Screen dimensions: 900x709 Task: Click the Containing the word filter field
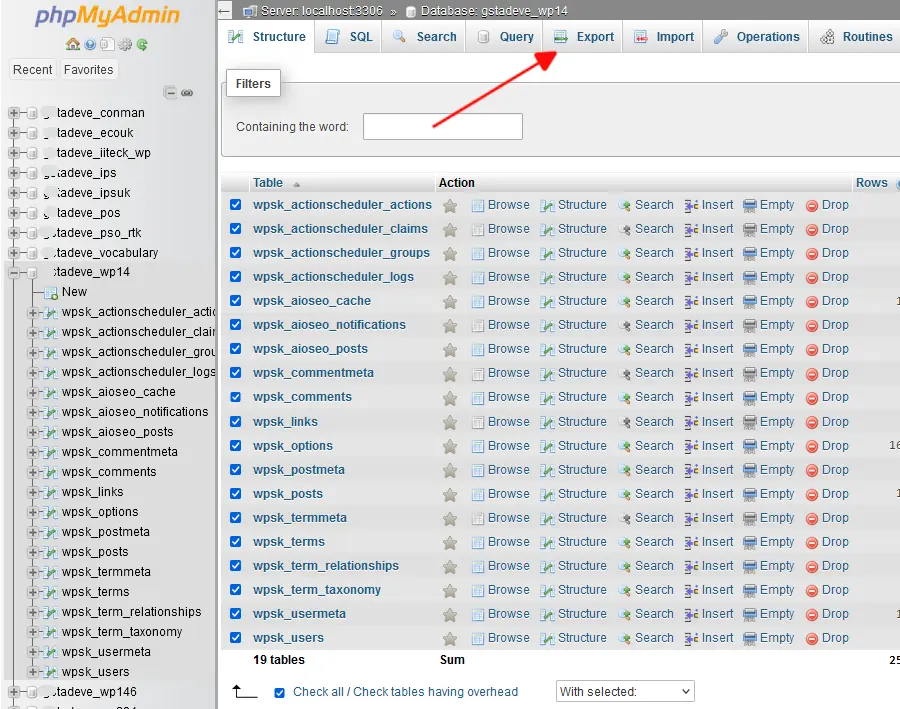[443, 126]
